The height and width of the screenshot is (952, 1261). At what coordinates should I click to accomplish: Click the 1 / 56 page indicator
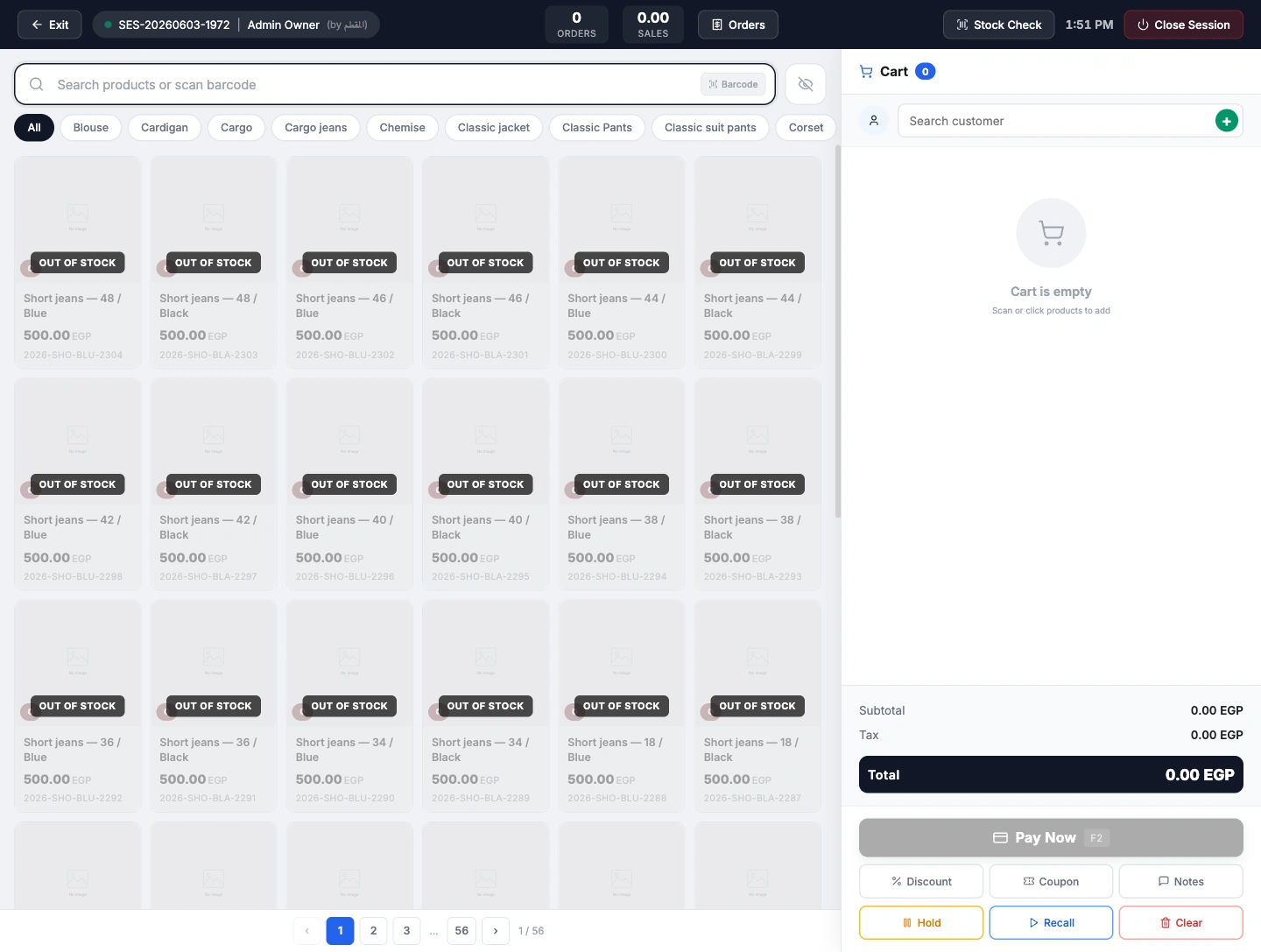[x=531, y=931]
